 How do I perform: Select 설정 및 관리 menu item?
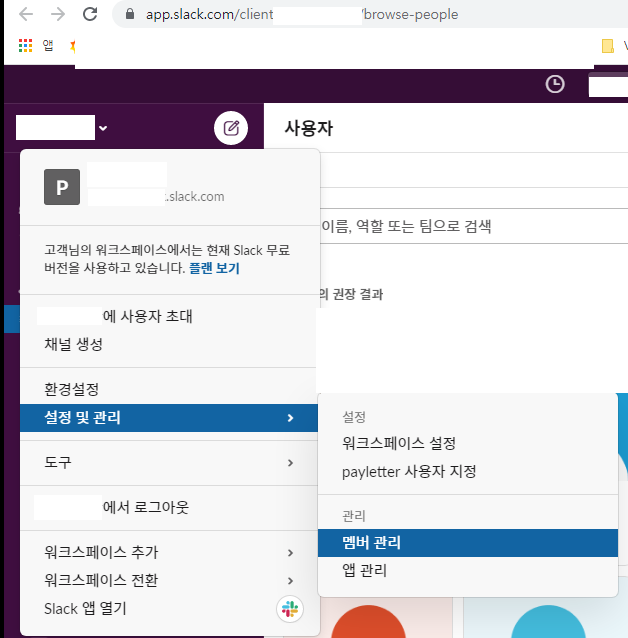pos(168,418)
